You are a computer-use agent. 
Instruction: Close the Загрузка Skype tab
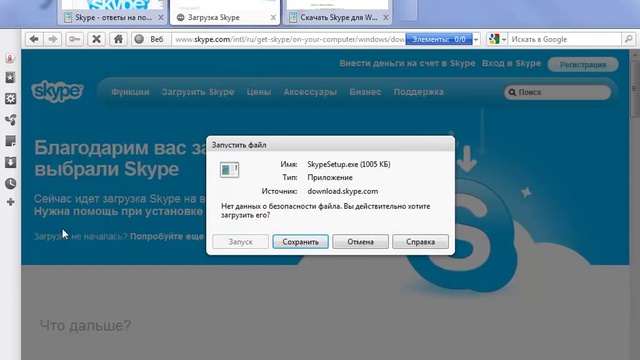(x=273, y=18)
